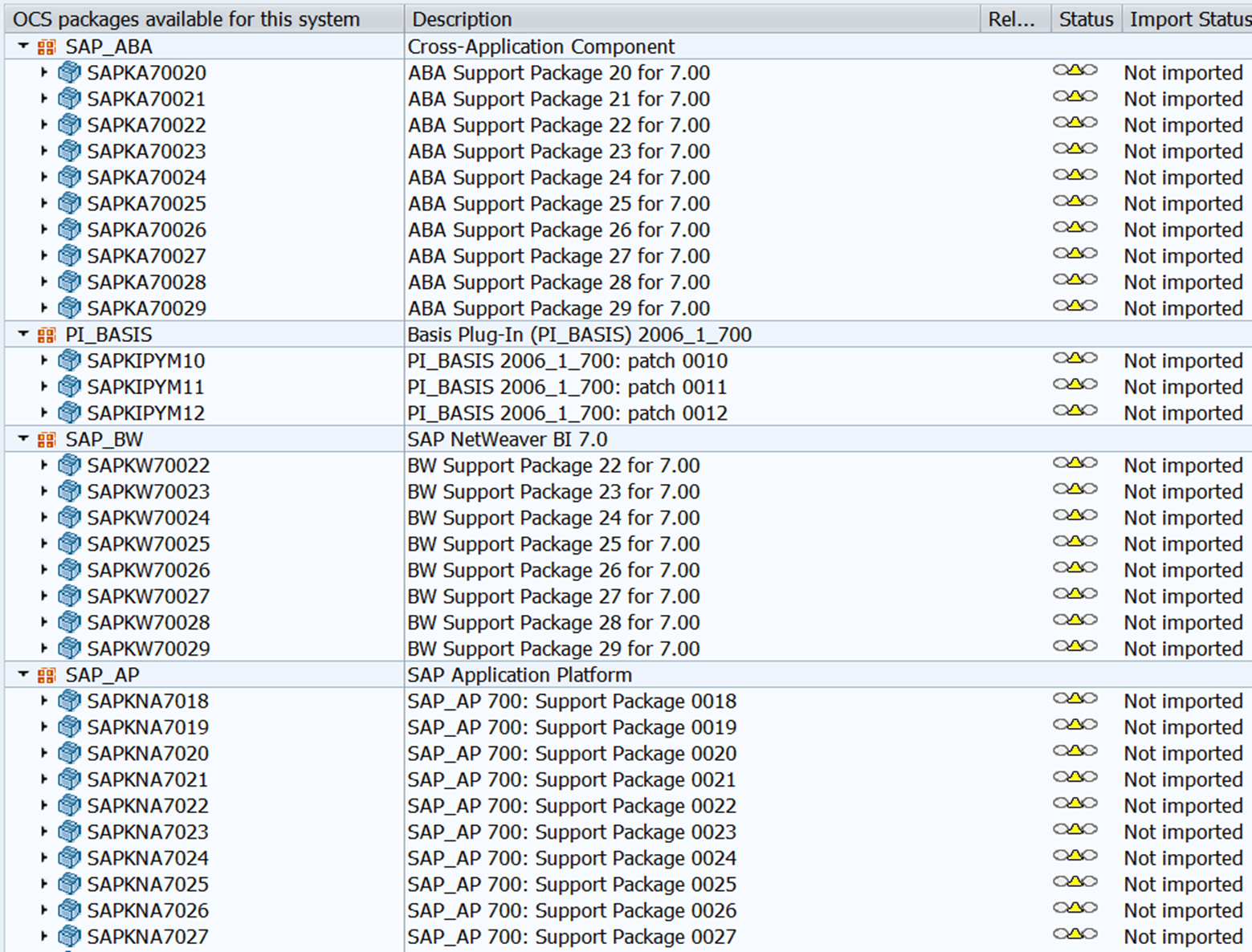Click status icon for ABA Support Package 21
Screen dimensions: 1252x952
click(x=1075, y=96)
